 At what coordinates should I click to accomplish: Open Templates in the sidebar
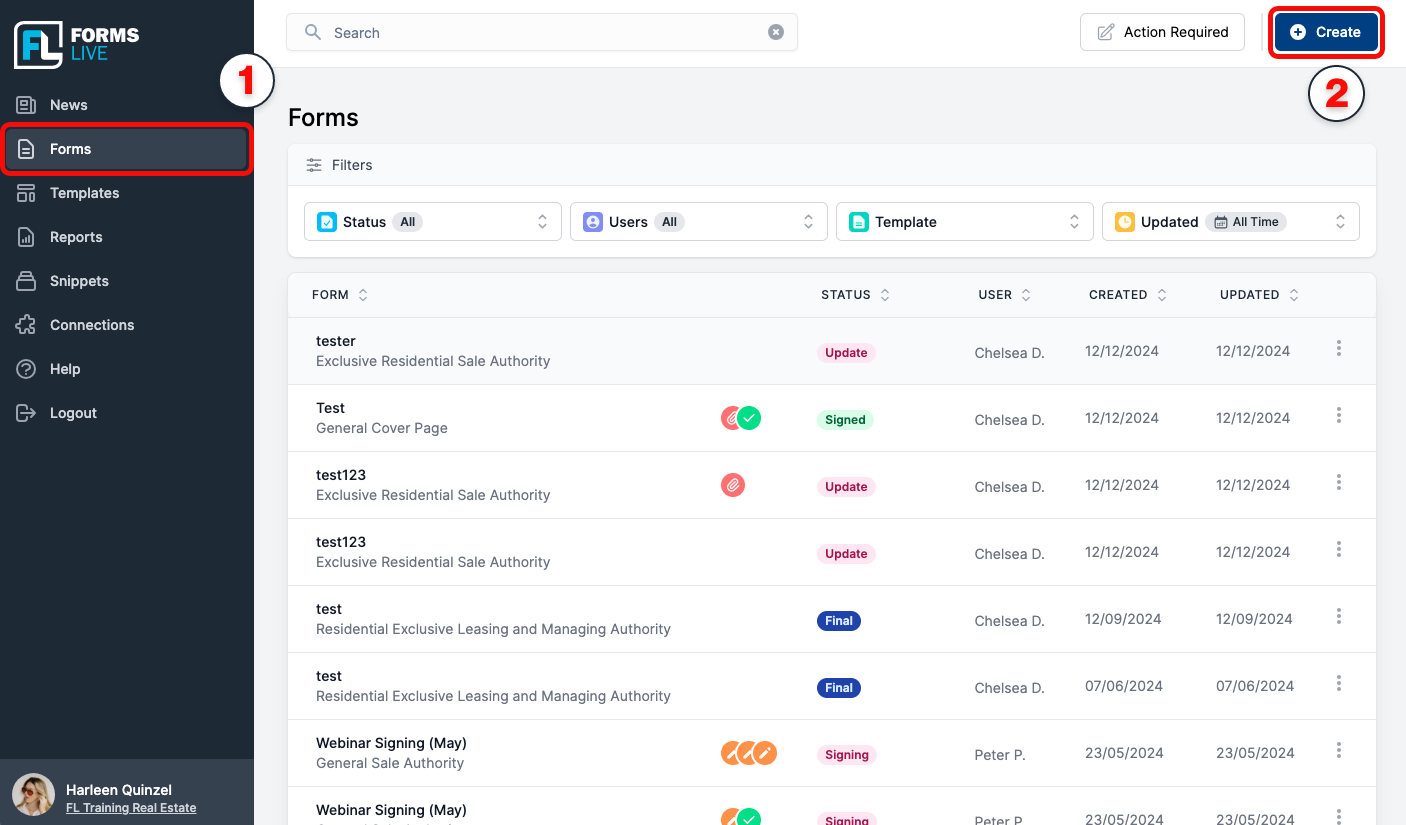(84, 193)
